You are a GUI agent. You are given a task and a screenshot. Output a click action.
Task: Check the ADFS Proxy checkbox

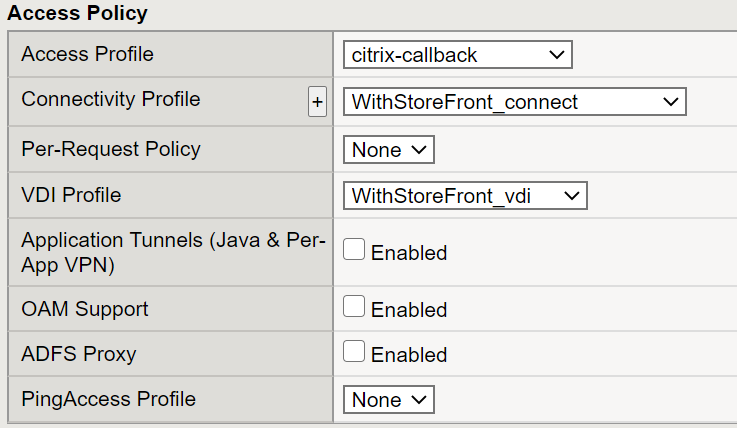pyautogui.click(x=354, y=352)
